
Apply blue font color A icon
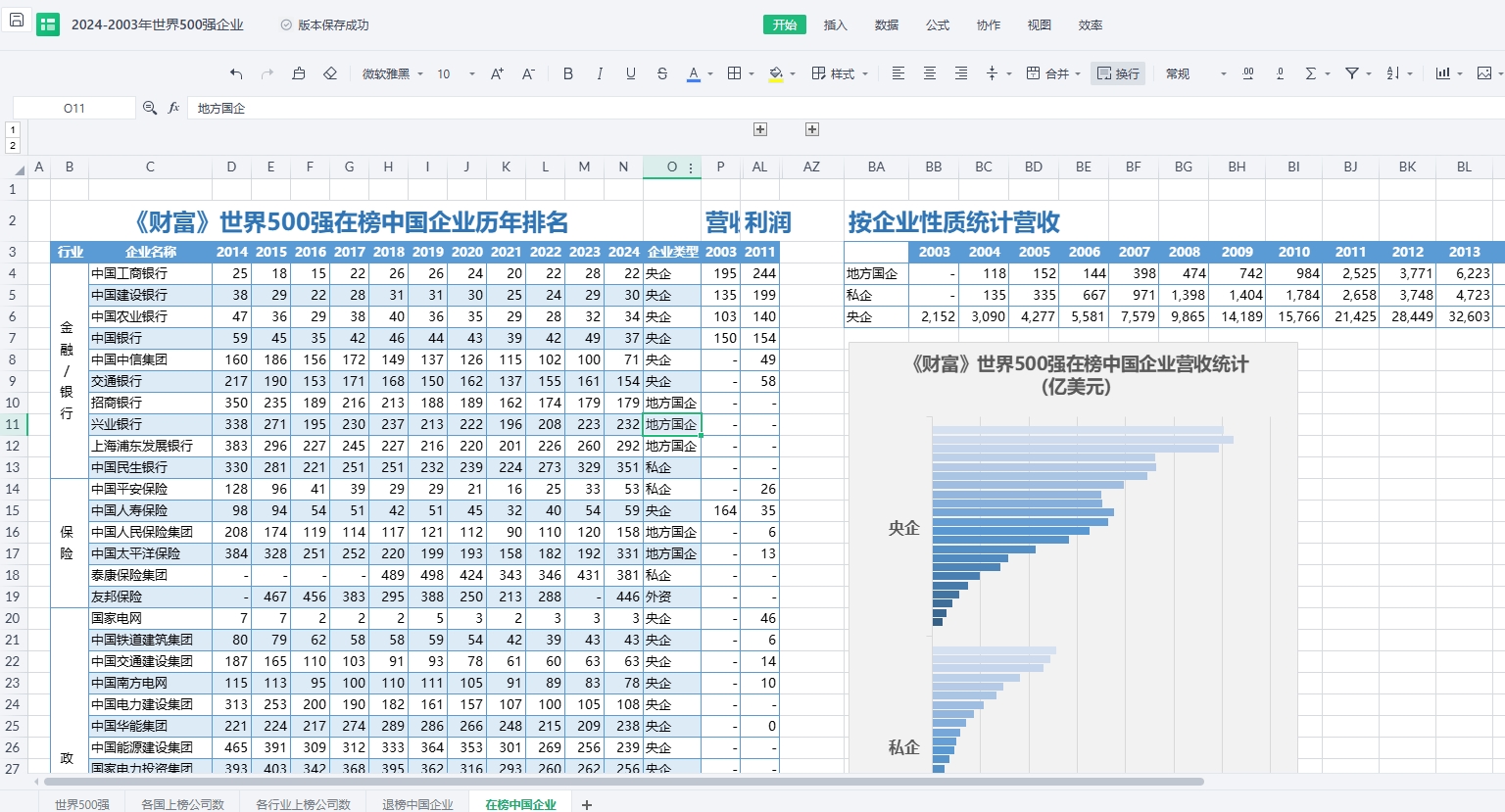pos(694,73)
